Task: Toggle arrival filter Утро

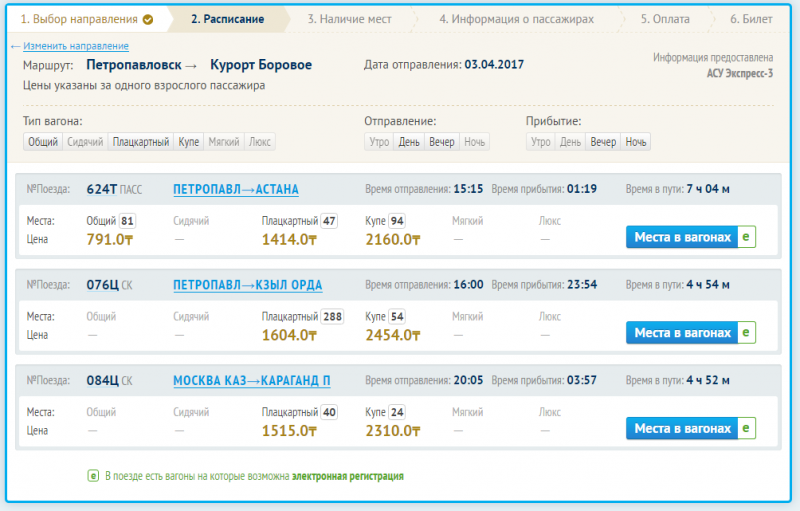Action: [541, 142]
